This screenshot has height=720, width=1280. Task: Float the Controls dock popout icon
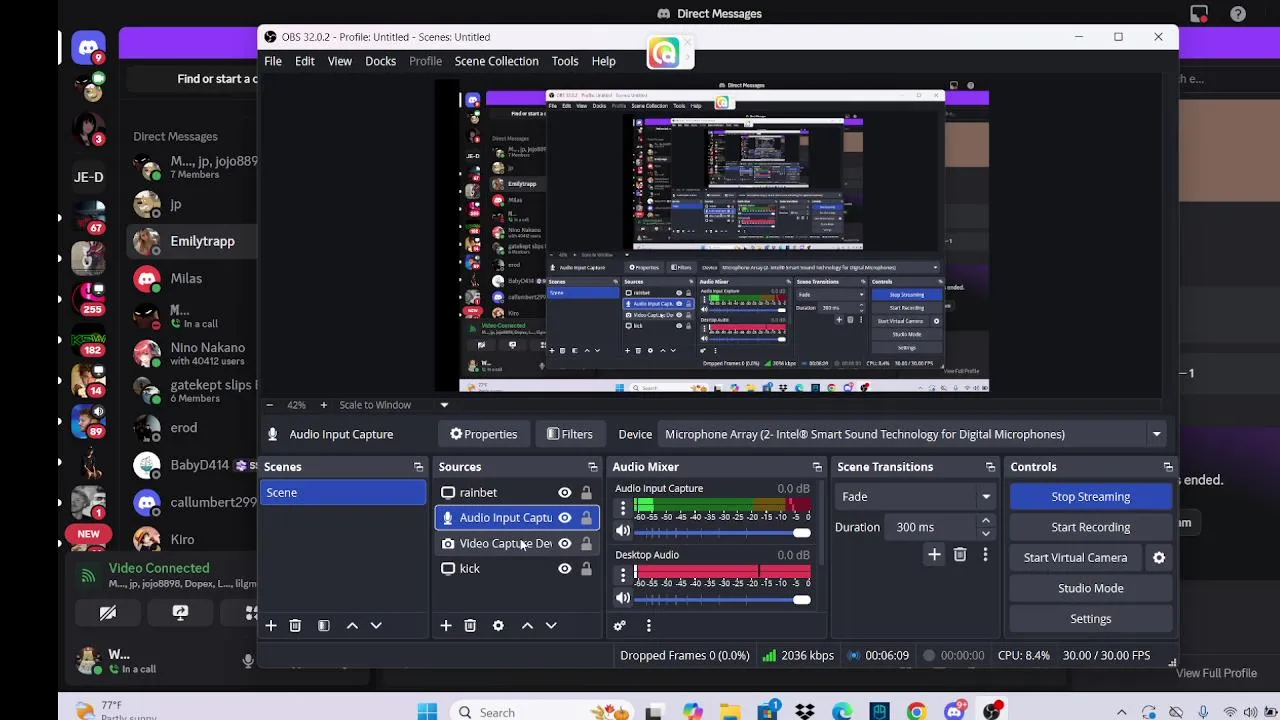click(x=1168, y=467)
